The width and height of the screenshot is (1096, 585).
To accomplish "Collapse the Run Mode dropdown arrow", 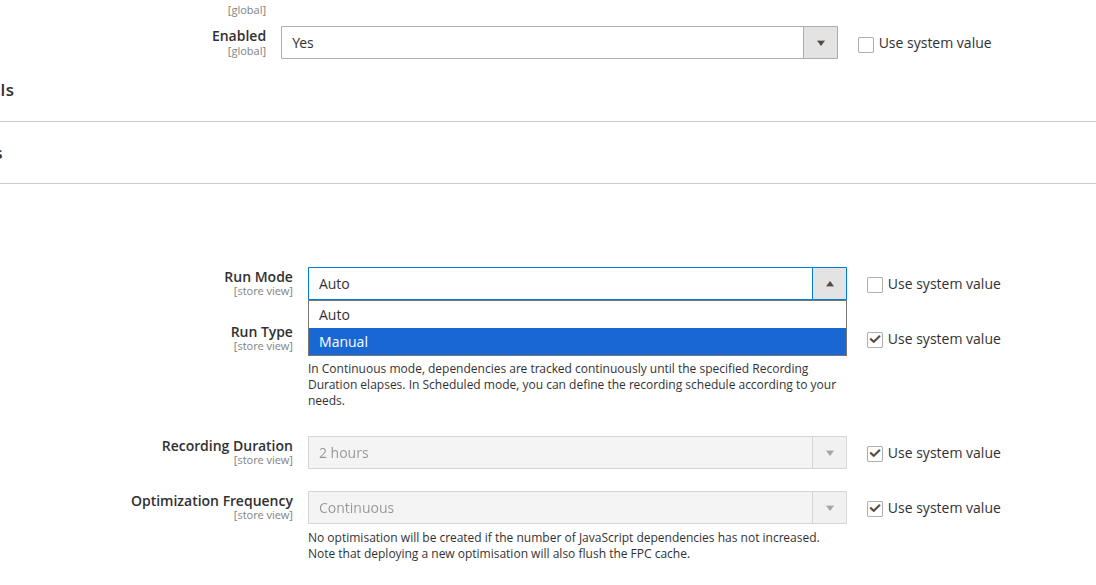I will (x=830, y=284).
